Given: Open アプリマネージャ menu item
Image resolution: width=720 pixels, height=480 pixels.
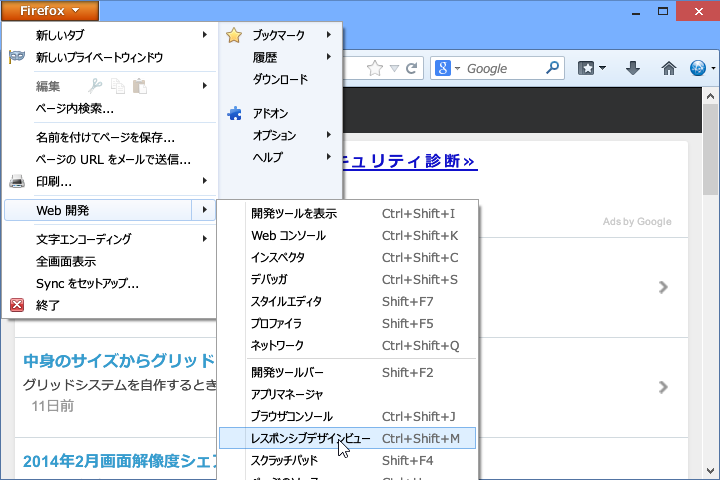Looking at the screenshot, I should coord(348,394).
